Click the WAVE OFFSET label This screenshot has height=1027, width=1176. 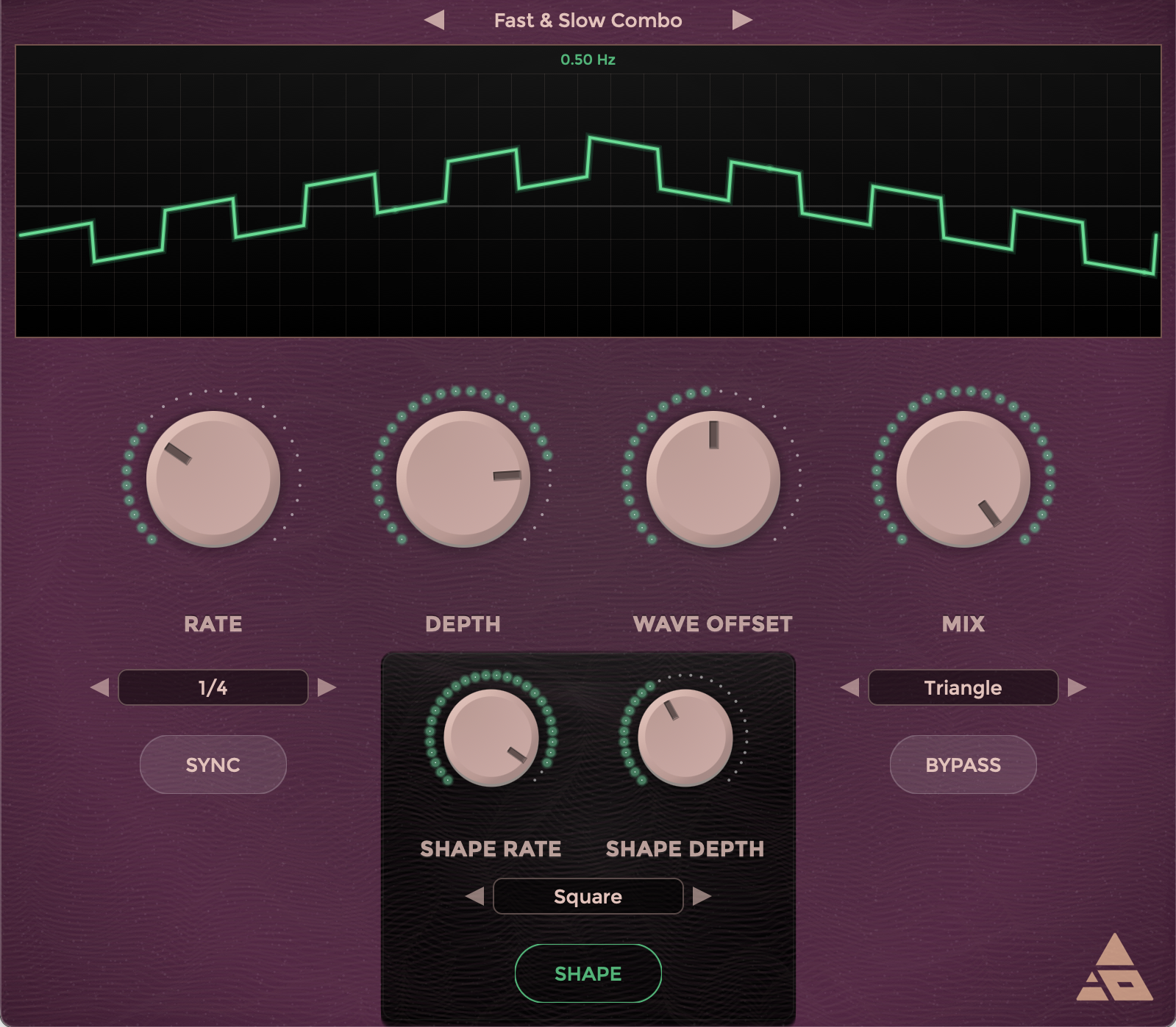point(713,624)
